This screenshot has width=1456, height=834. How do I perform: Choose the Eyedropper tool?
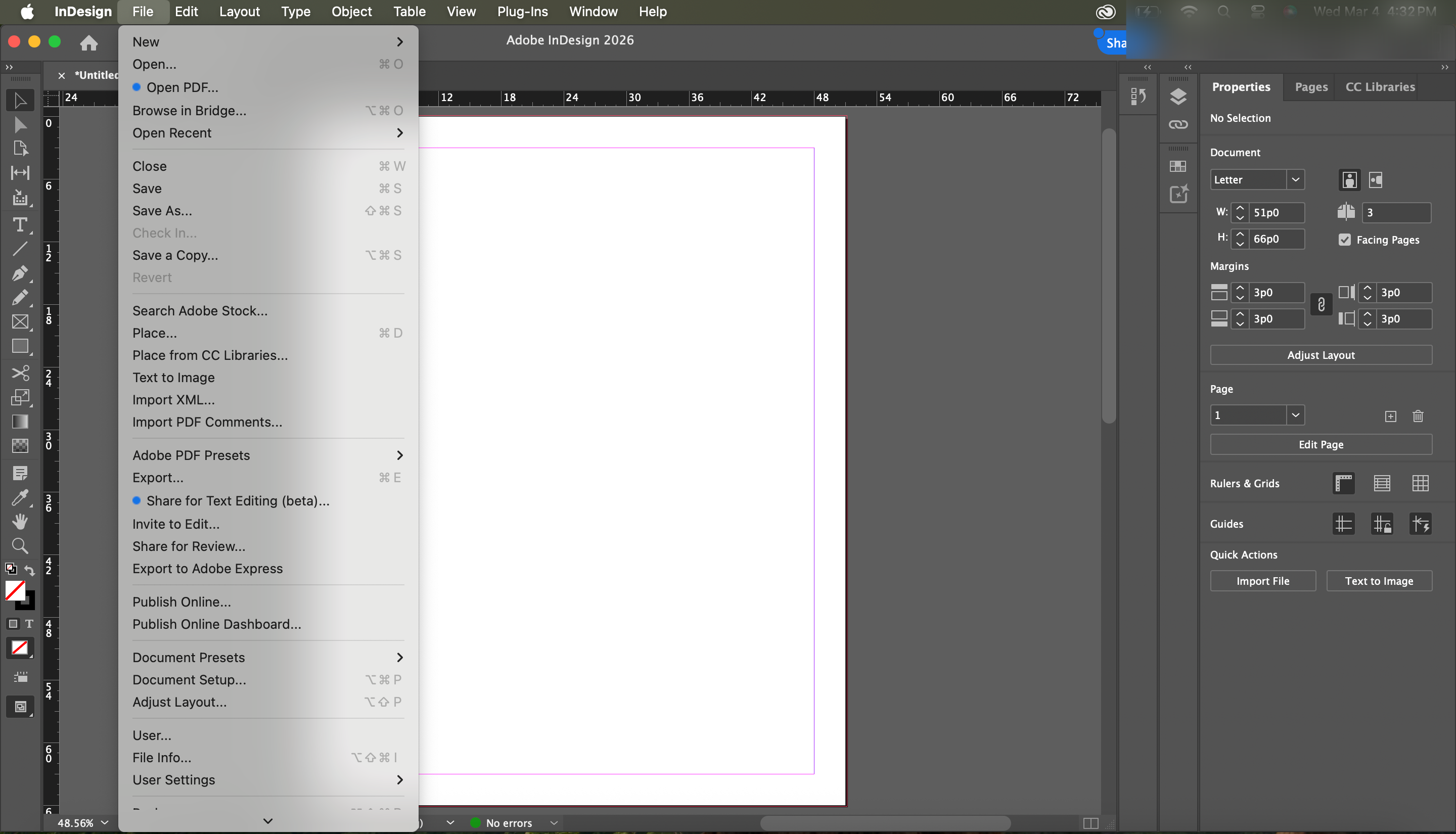(20, 498)
